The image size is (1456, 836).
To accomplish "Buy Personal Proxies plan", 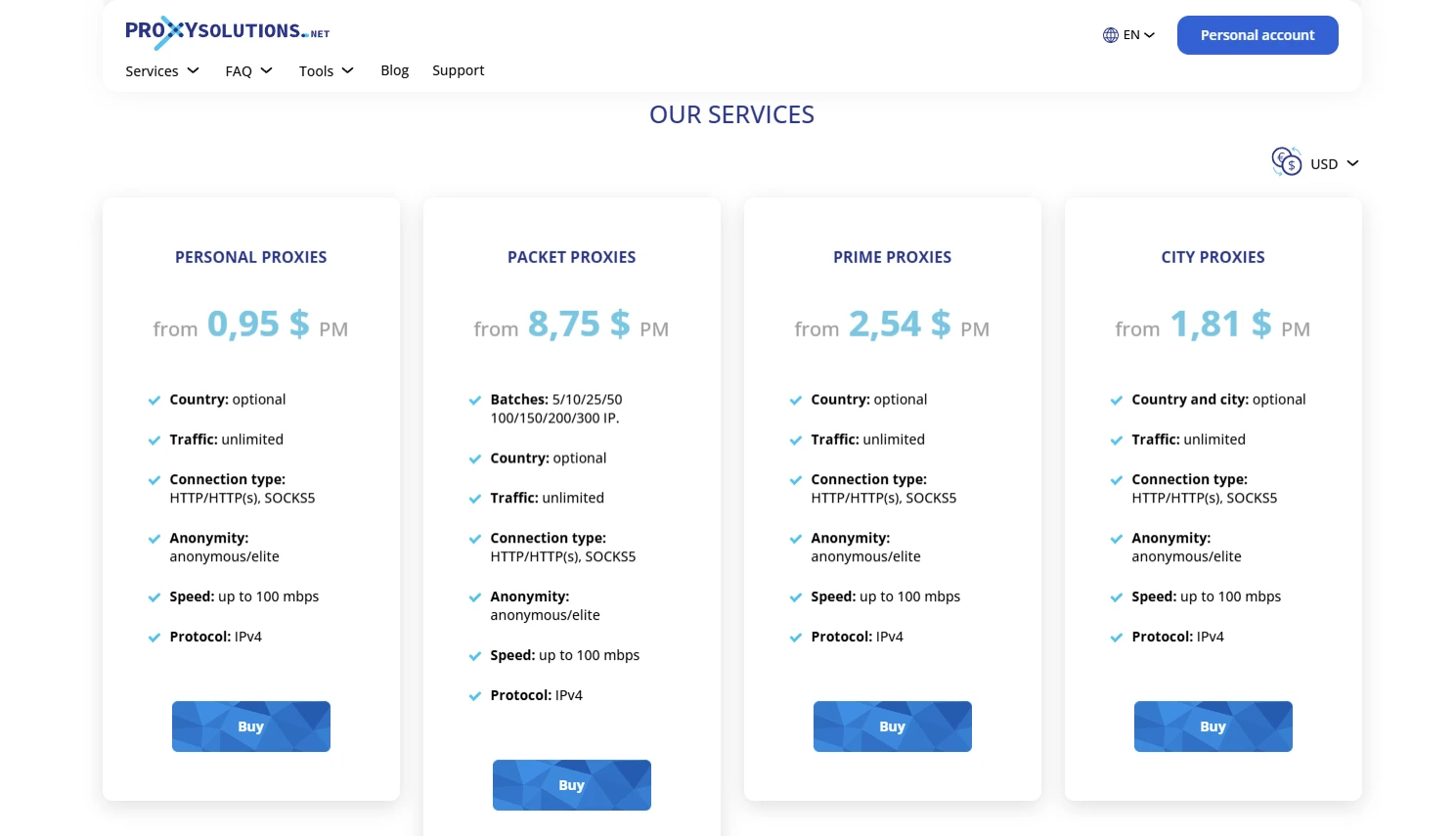I will (x=251, y=726).
